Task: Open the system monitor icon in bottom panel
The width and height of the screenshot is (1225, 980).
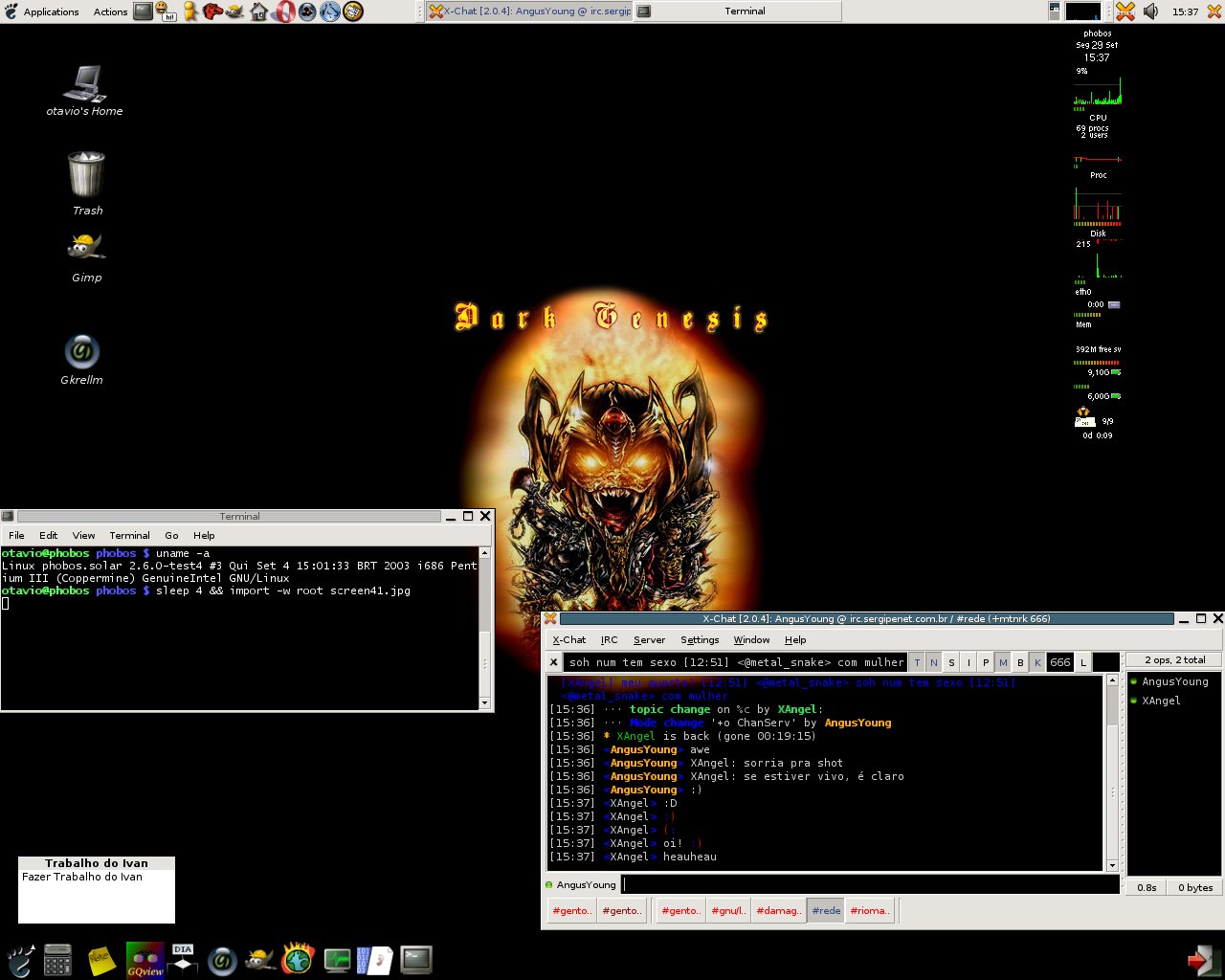Action: [x=337, y=960]
